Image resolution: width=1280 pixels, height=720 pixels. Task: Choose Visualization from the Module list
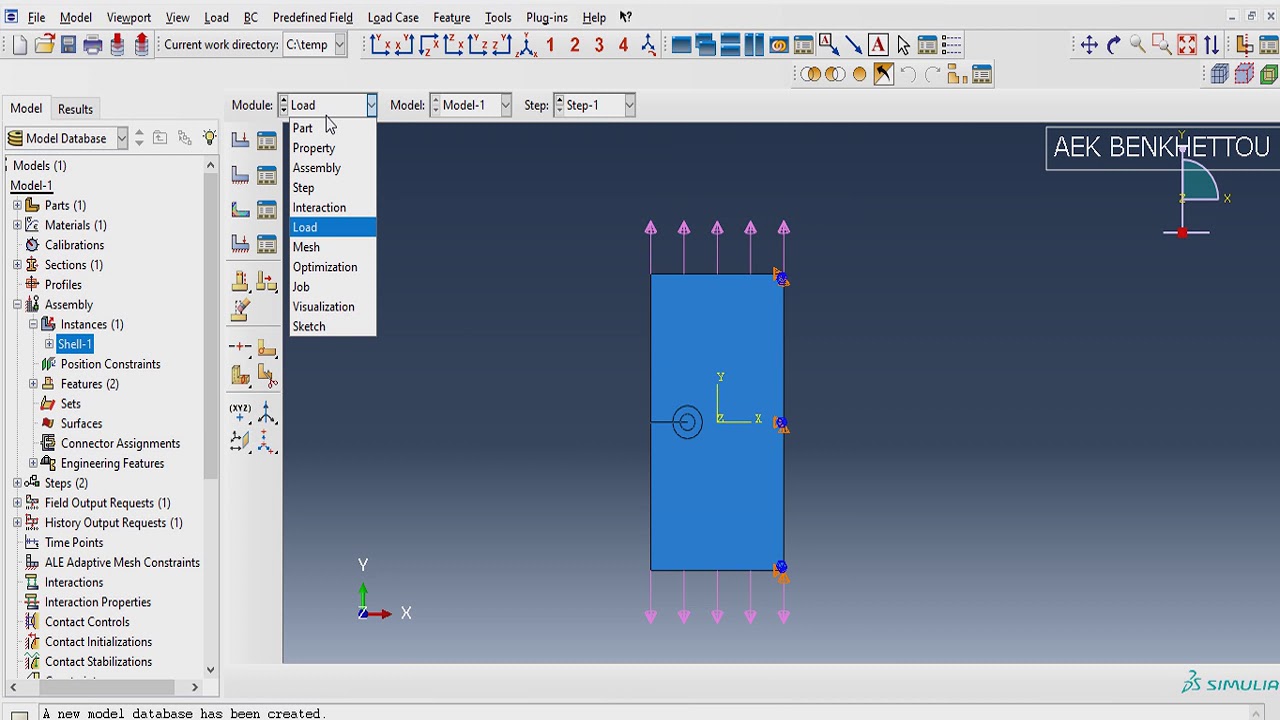(x=332, y=307)
